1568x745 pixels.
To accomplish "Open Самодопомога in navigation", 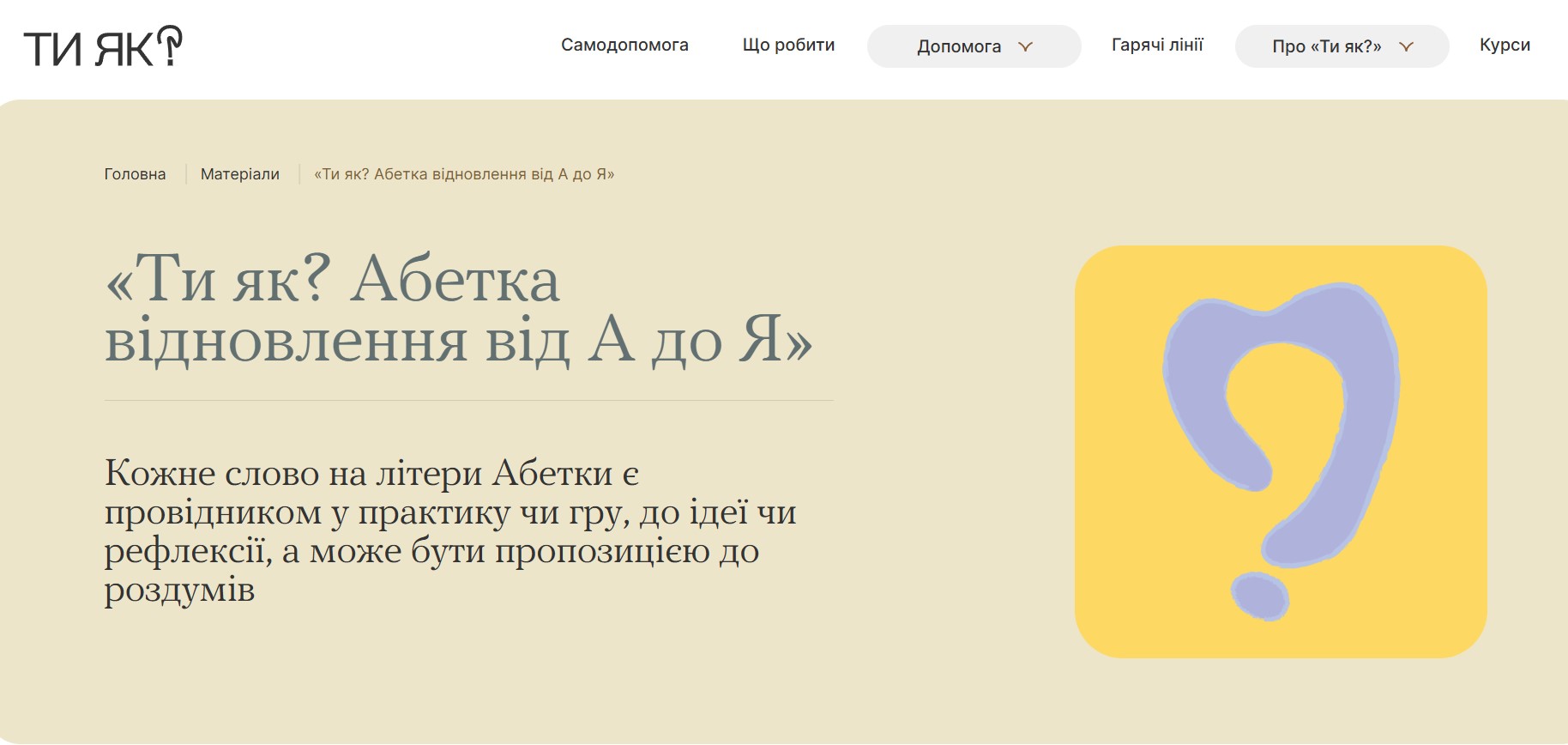I will click(624, 45).
